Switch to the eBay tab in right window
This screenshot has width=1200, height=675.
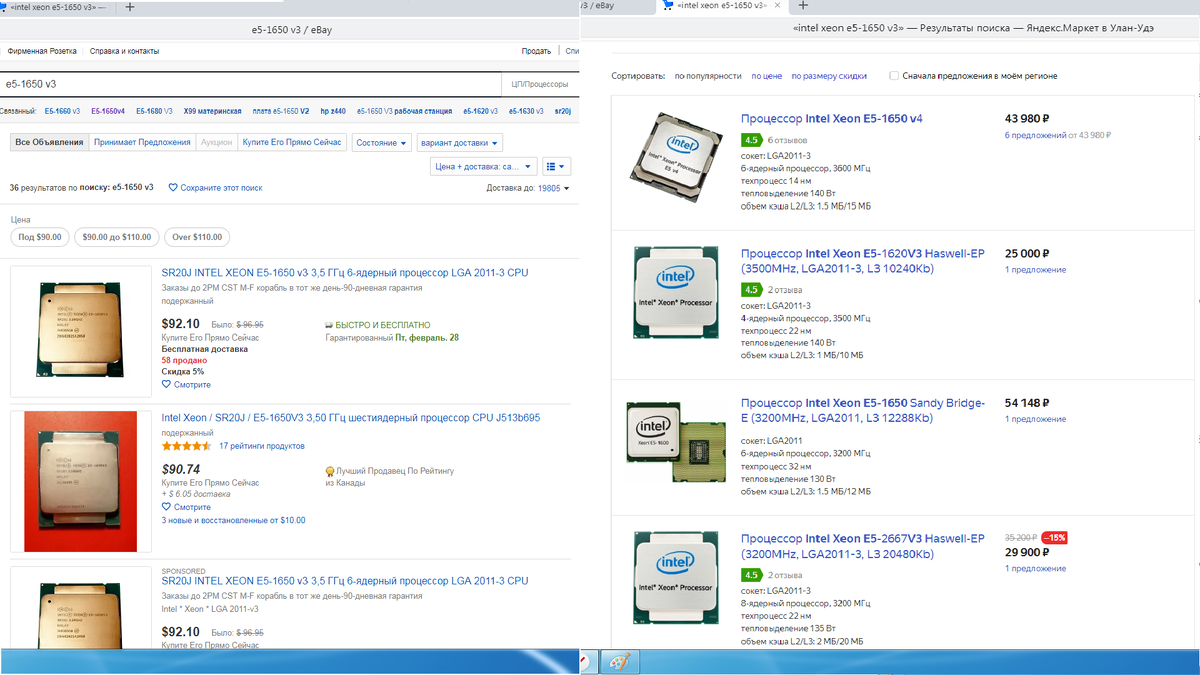(601, 6)
